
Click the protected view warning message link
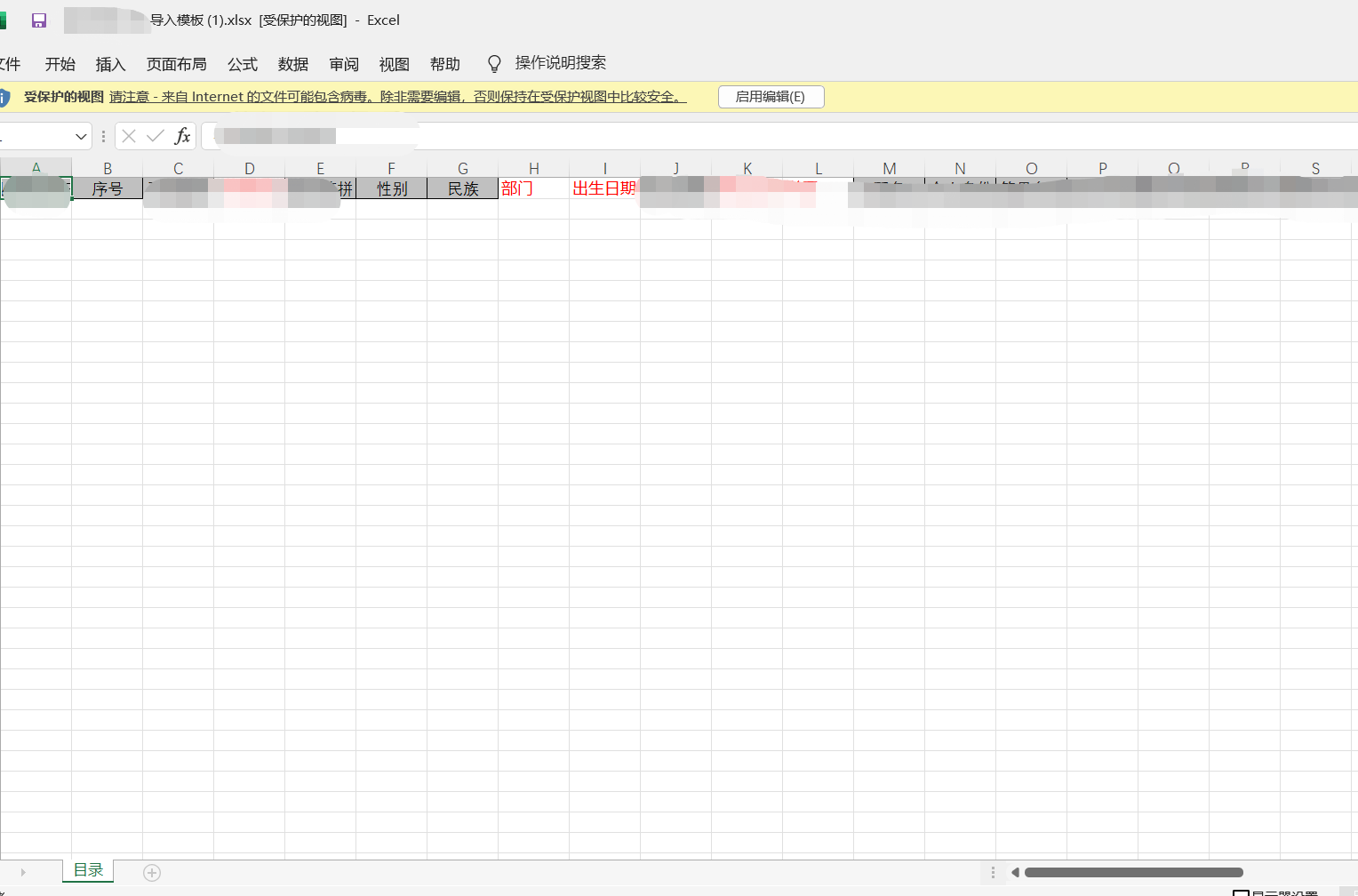point(397,97)
